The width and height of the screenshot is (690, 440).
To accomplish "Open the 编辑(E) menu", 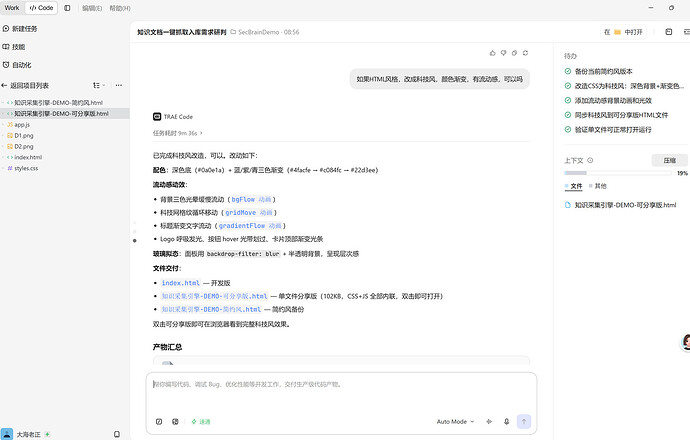I will [92, 8].
